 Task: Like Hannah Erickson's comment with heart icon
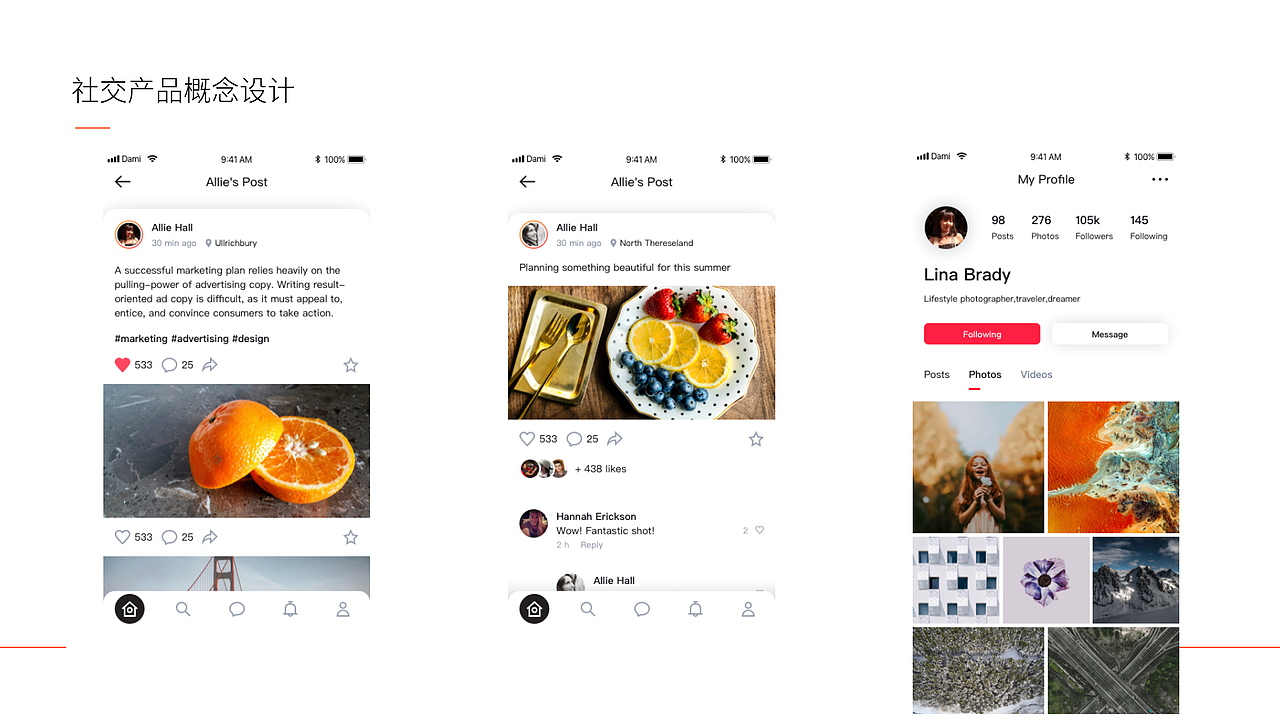point(760,530)
